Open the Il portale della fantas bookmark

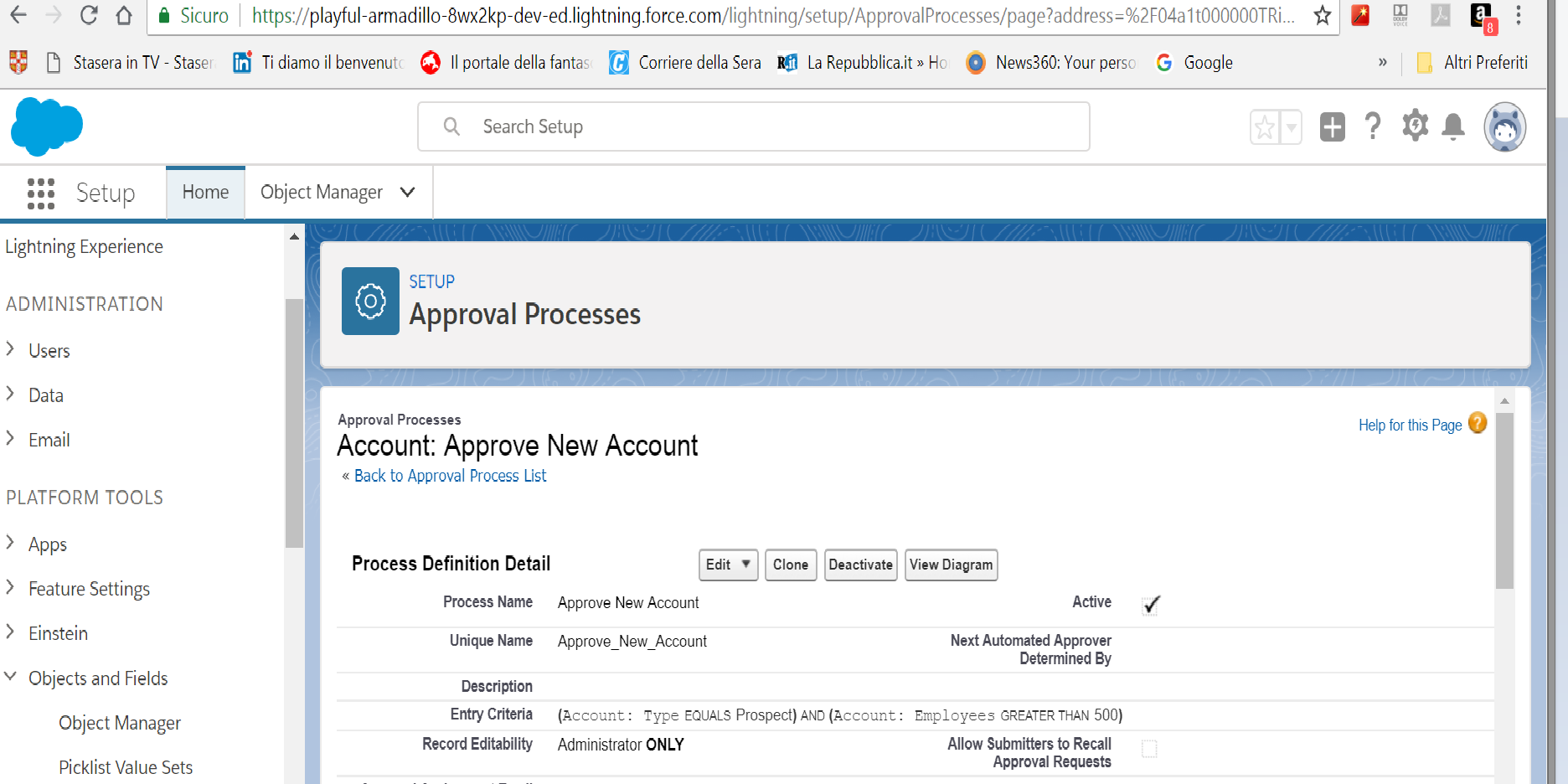click(x=506, y=63)
